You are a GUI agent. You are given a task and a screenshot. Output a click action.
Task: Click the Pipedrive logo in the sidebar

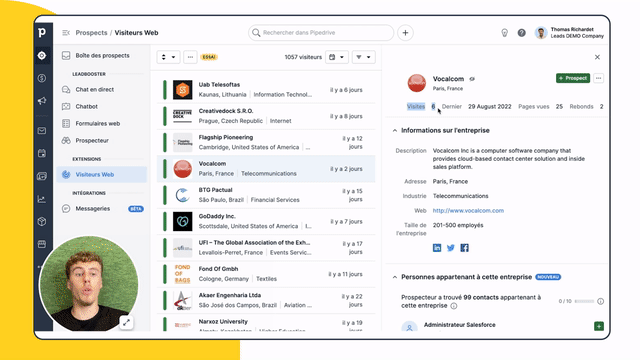[x=42, y=33]
